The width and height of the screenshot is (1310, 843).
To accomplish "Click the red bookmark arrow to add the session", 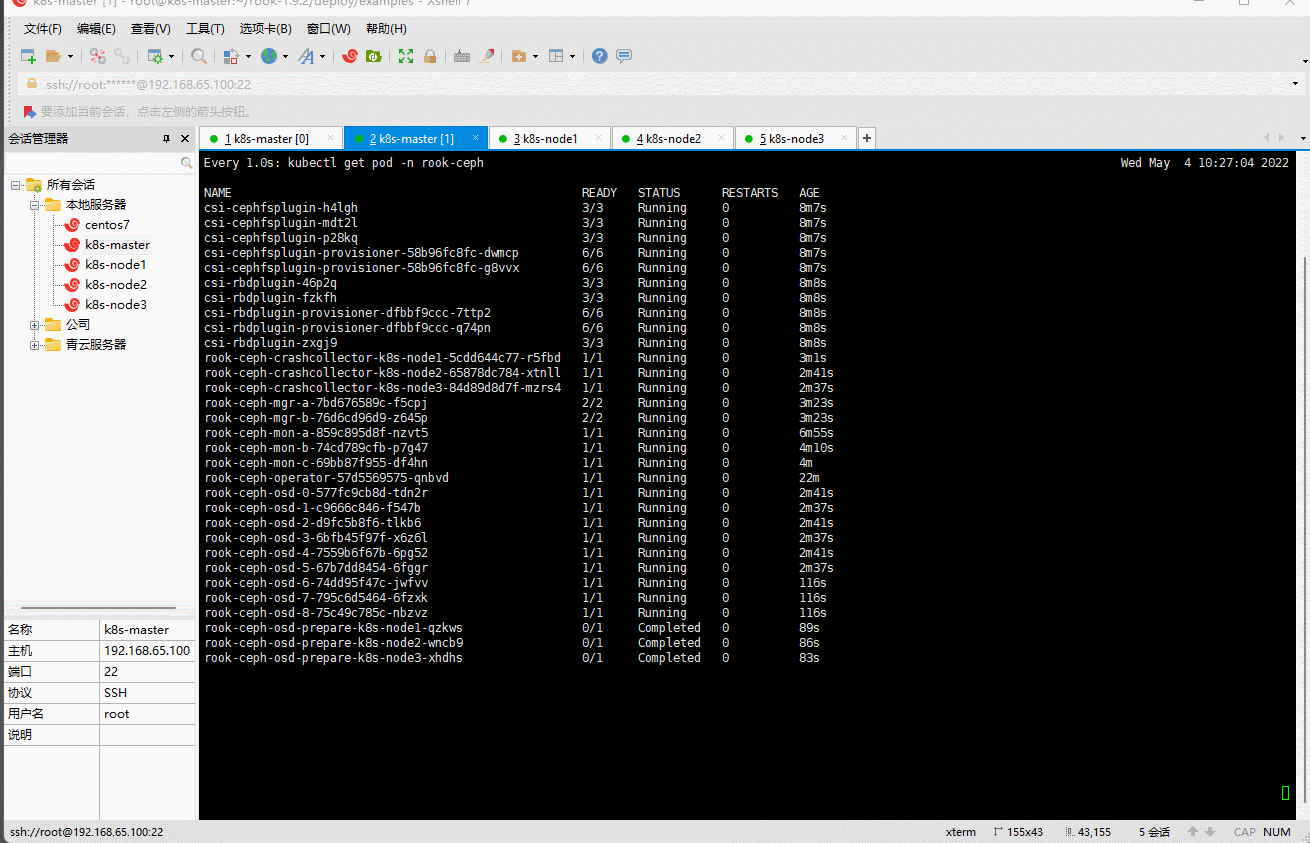I will (x=30, y=111).
